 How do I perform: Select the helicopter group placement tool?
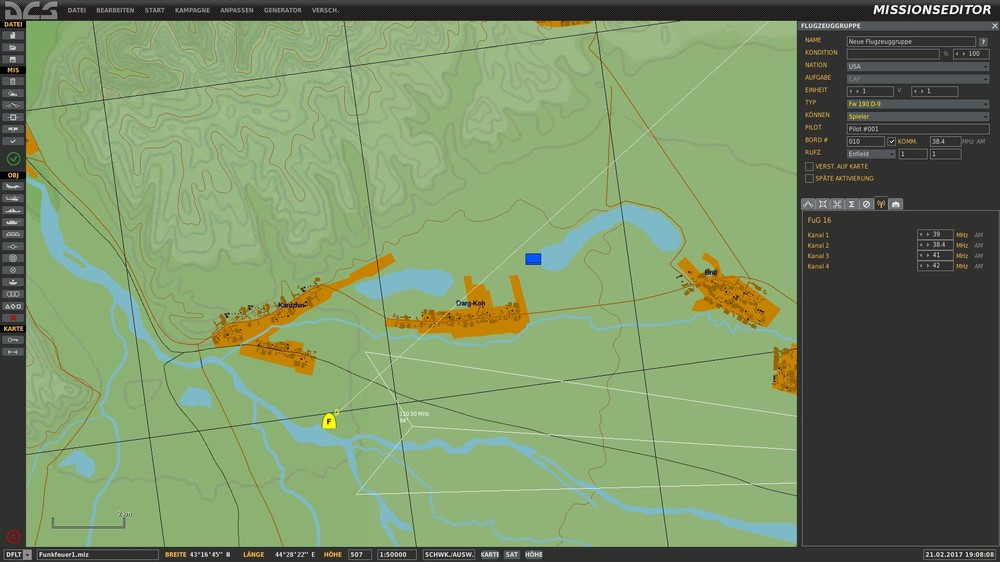tap(13, 198)
